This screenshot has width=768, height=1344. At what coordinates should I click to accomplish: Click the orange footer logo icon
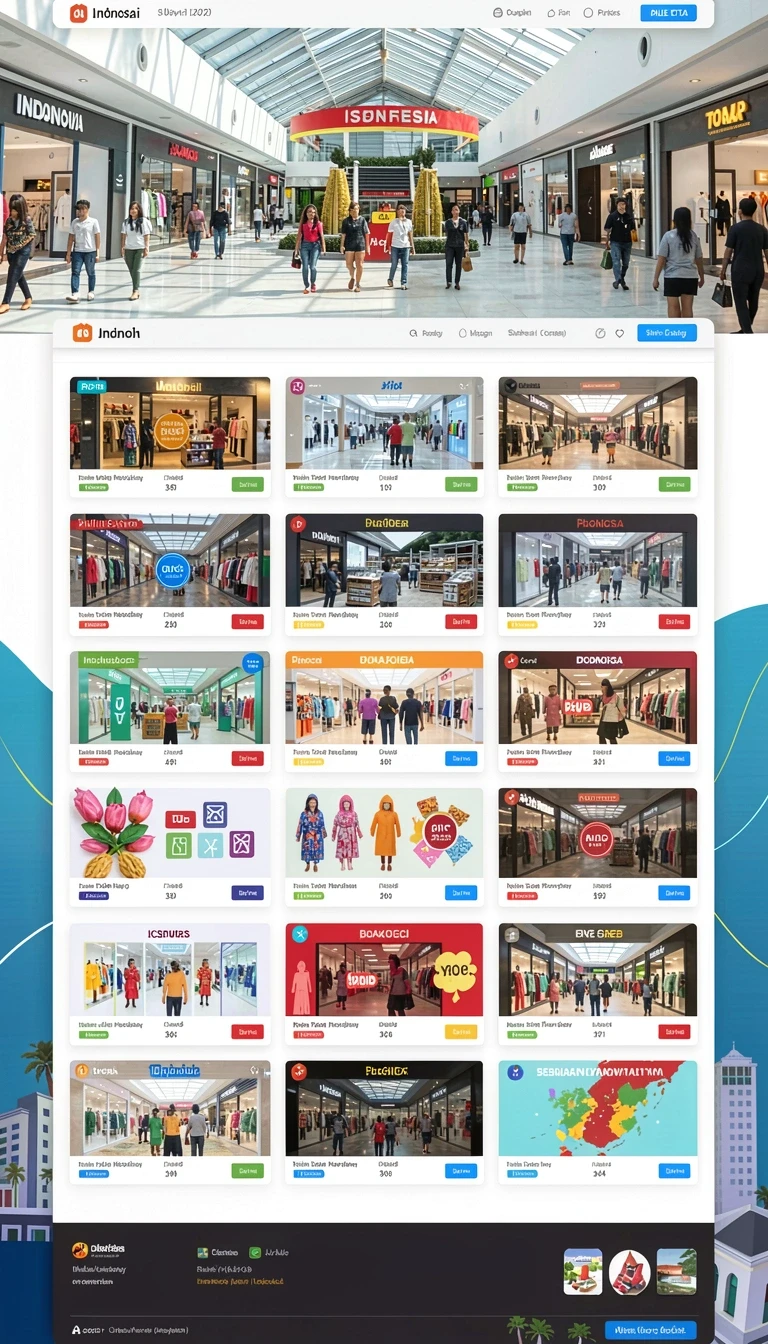80,1250
